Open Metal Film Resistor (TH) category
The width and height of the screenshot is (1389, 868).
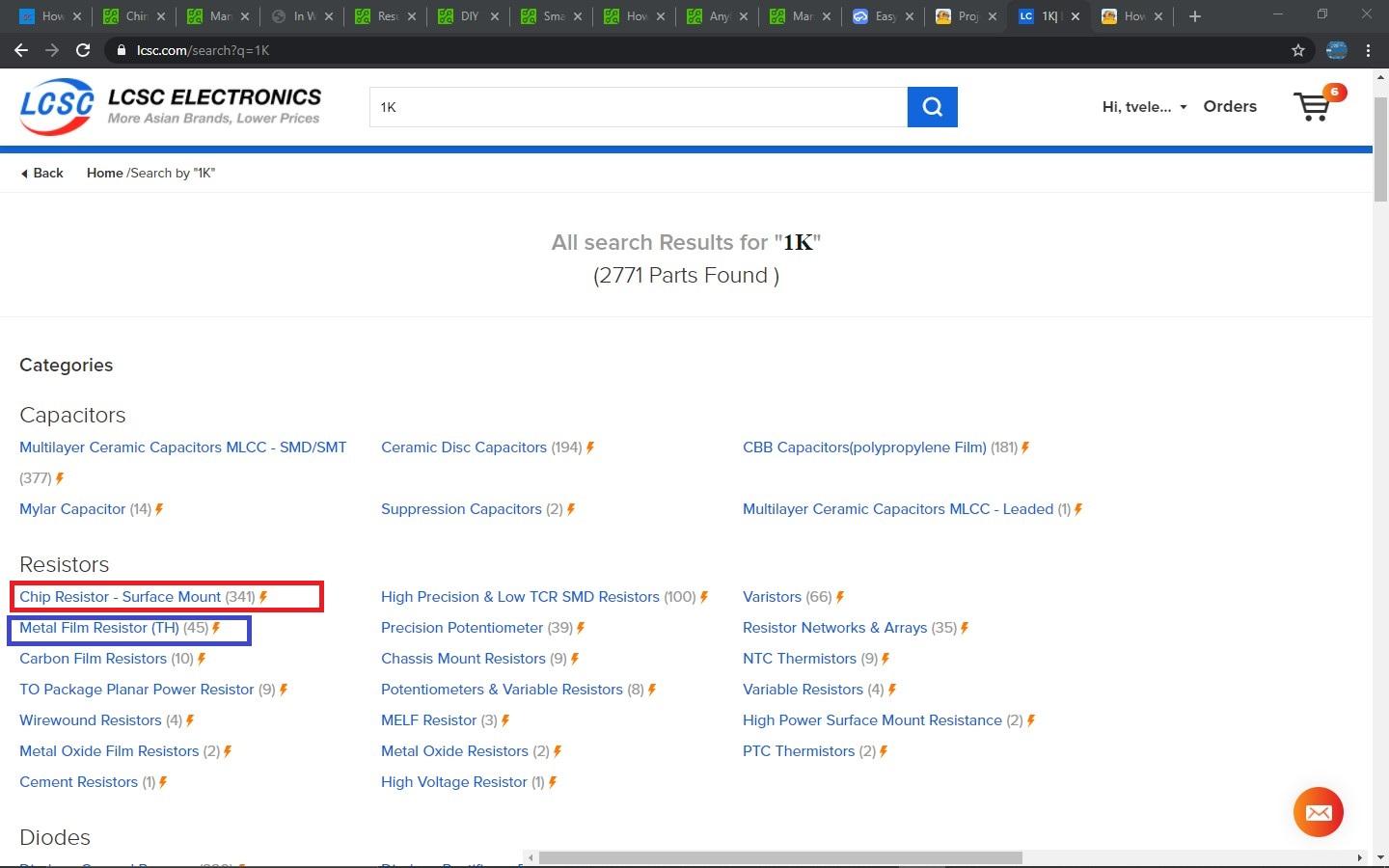tap(99, 628)
